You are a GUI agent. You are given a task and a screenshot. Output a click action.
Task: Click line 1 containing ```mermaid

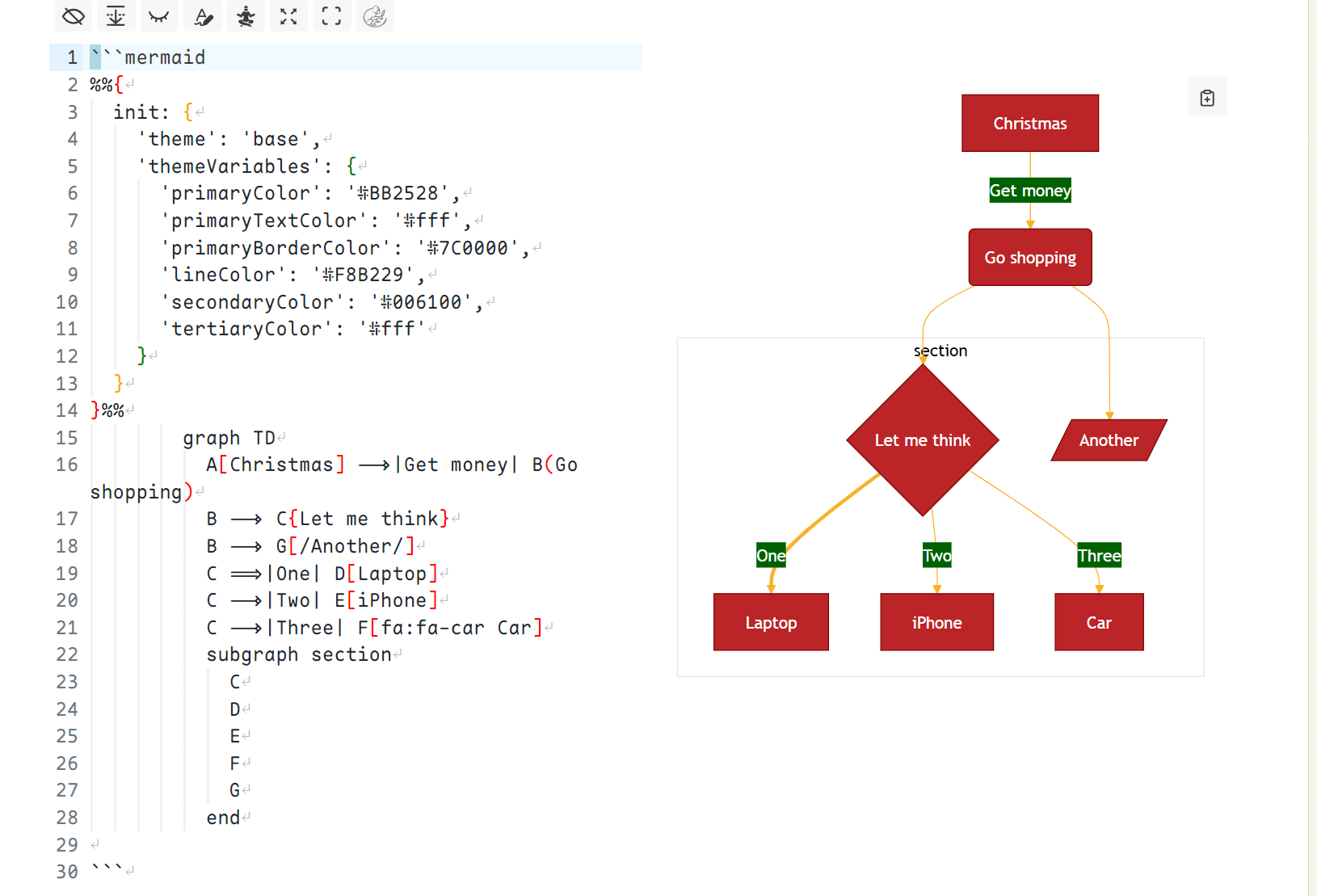[346, 57]
